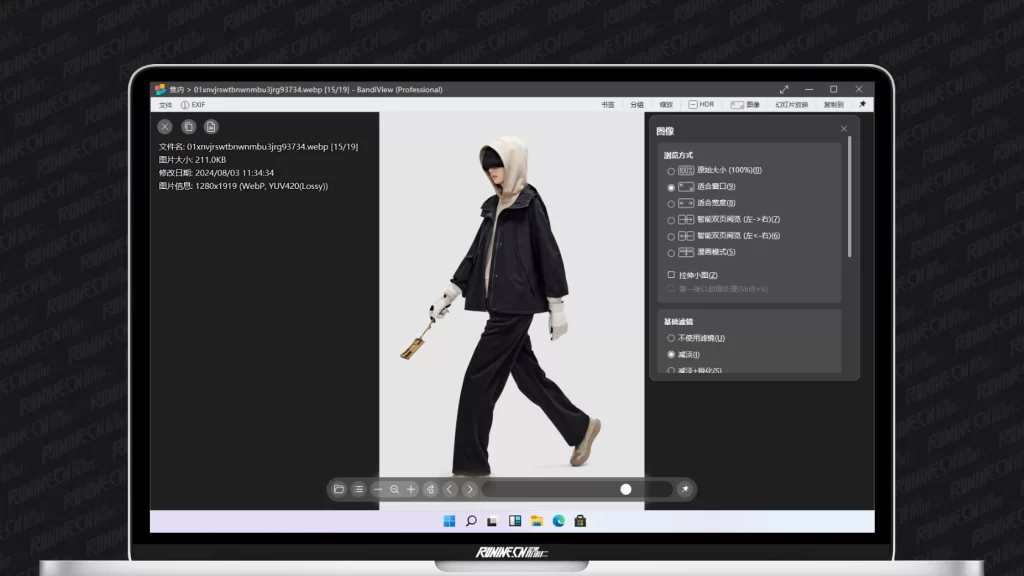Screen dimensions: 1024x576
Task: Enable 拉伸小图 checkbox
Action: (x=672, y=275)
